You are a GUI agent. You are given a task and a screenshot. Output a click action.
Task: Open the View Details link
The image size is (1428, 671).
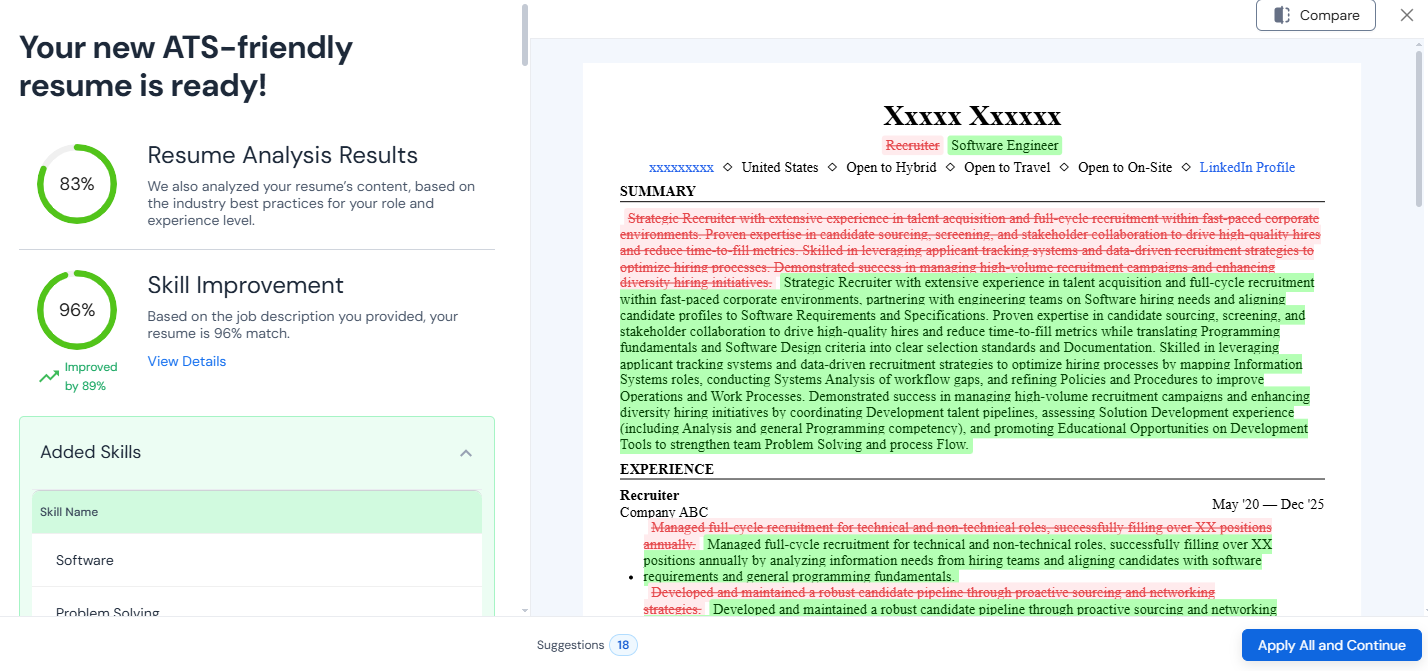(187, 361)
